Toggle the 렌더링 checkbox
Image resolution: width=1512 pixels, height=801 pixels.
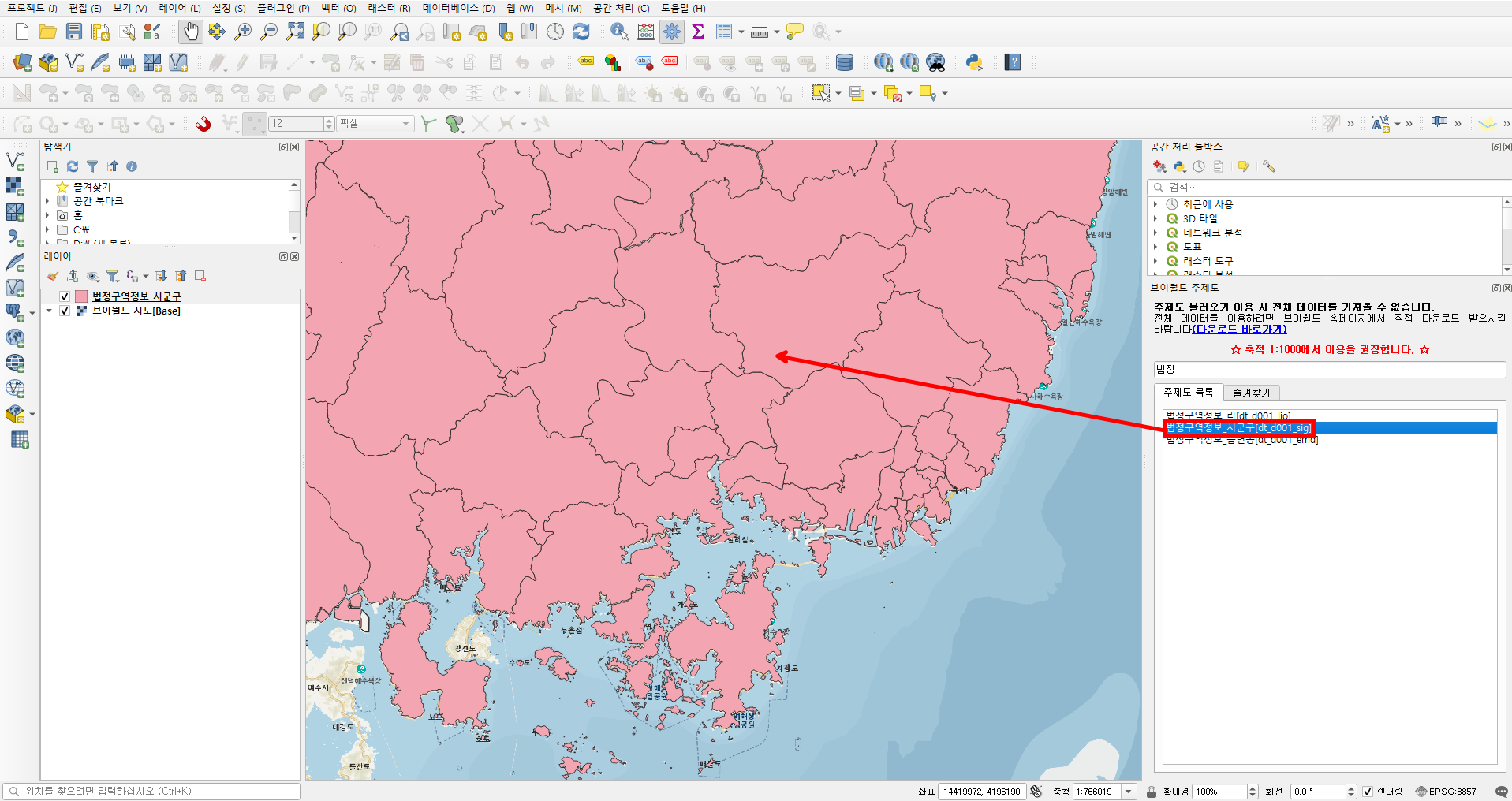[x=1368, y=792]
